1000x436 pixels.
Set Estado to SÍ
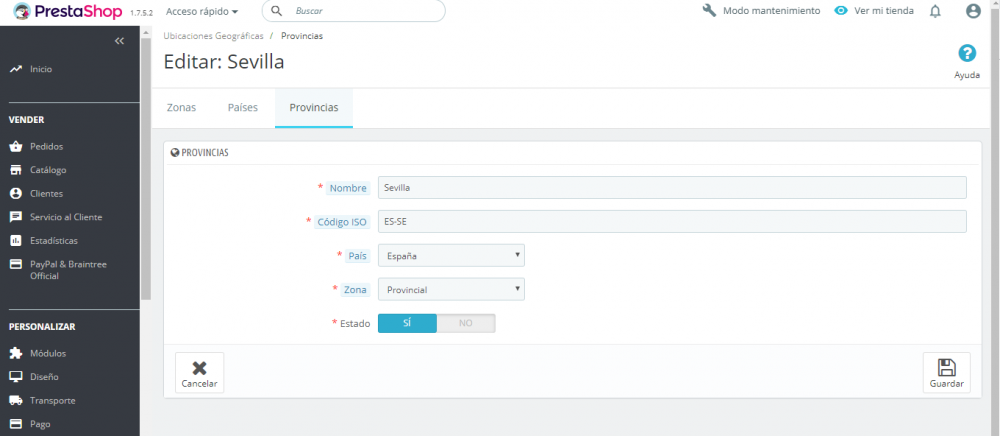pyautogui.click(x=408, y=323)
